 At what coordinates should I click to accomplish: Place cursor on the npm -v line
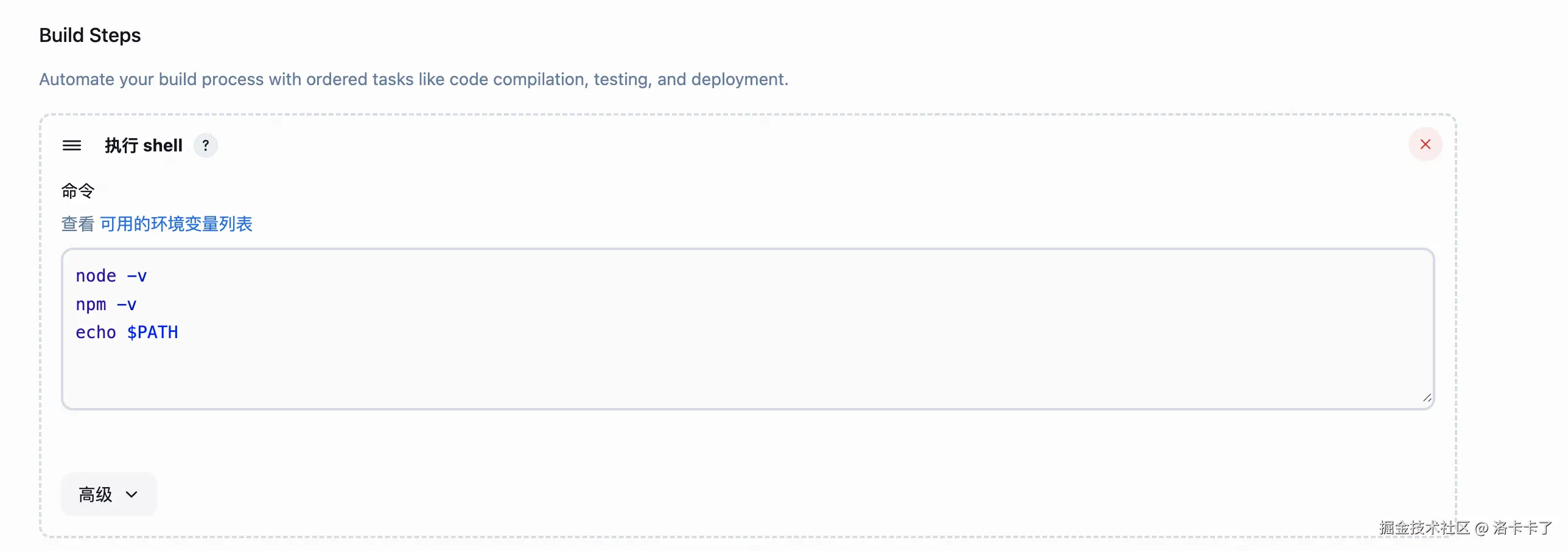pos(106,304)
